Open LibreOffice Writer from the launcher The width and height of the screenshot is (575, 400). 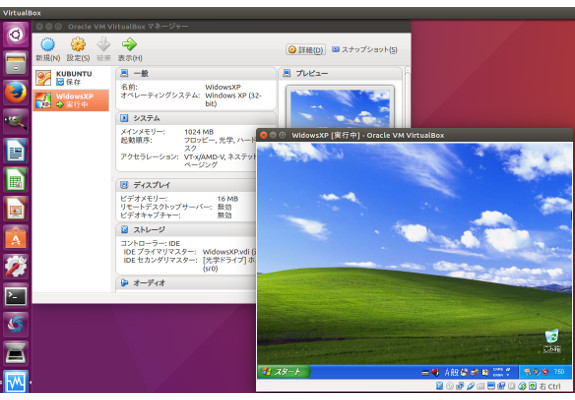(16, 150)
